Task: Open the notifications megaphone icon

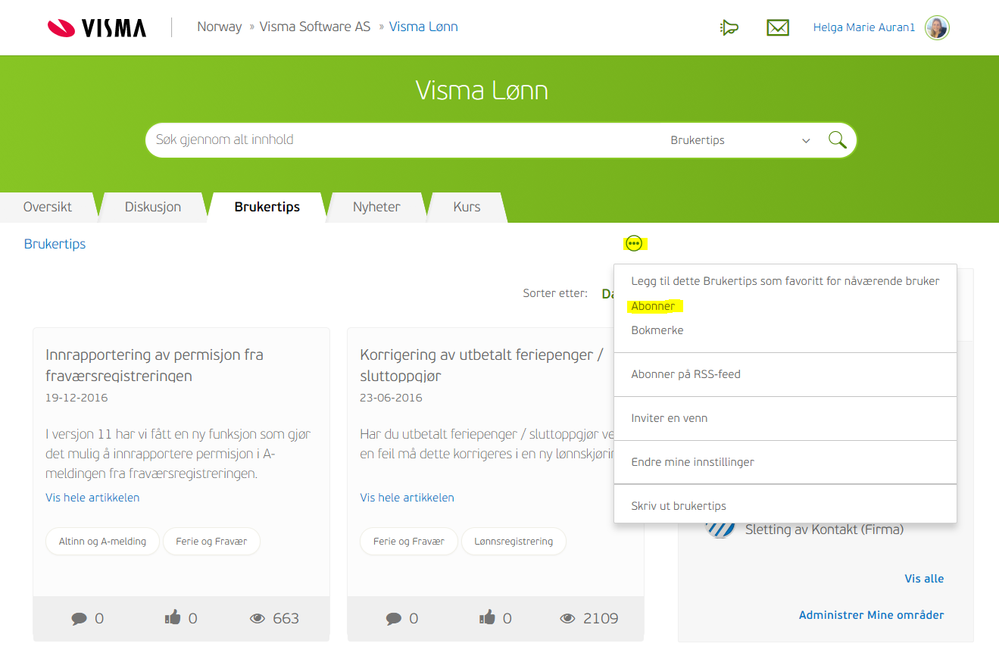Action: point(729,27)
